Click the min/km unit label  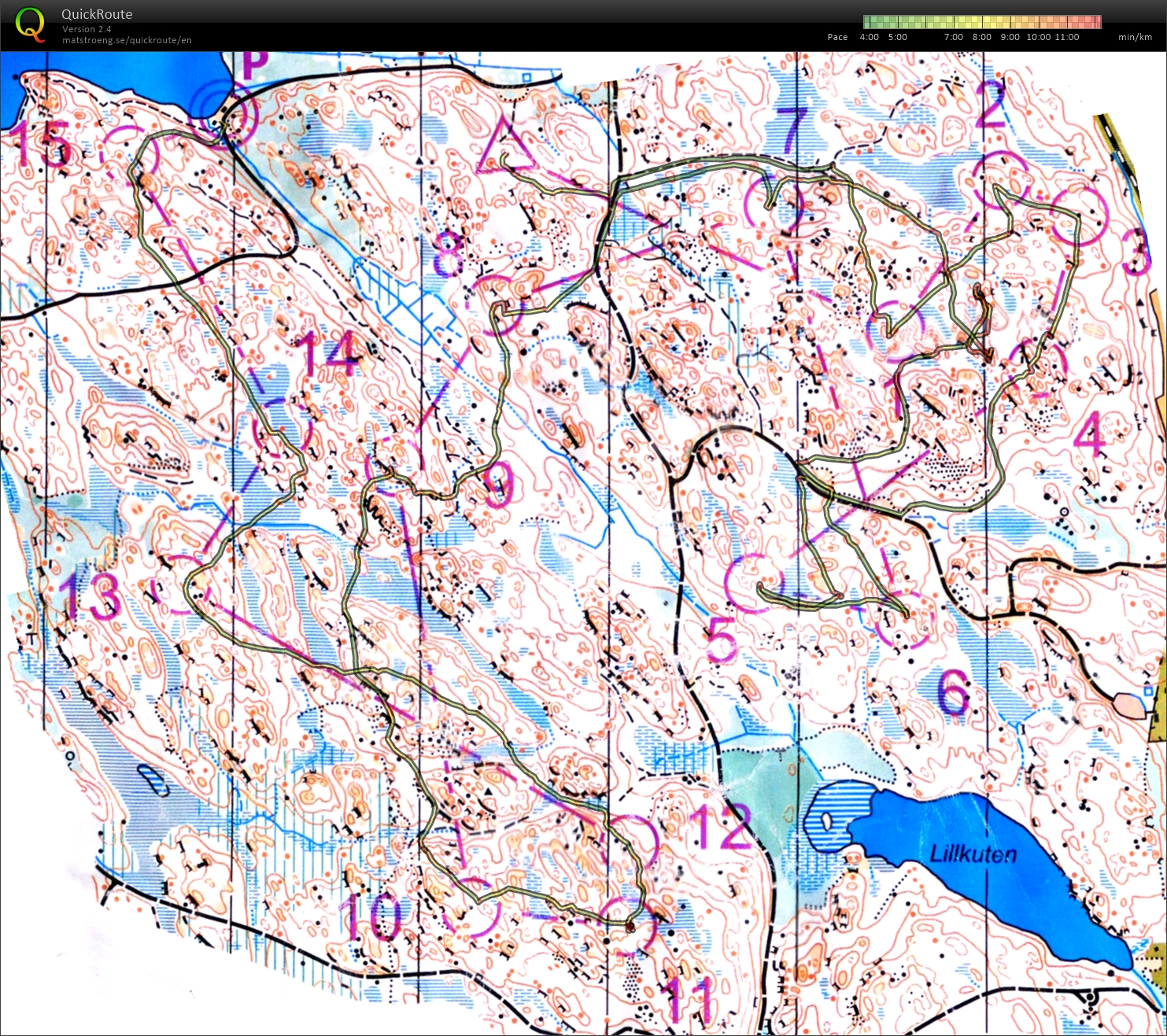1135,37
